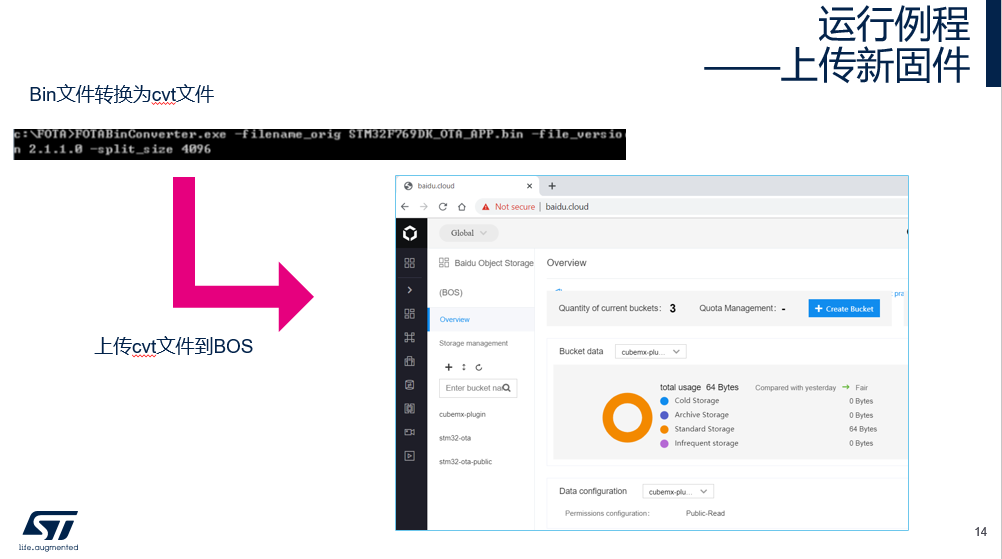Click the orange storage usage donut chart
This screenshot has height=559, width=1002.
pos(628,418)
